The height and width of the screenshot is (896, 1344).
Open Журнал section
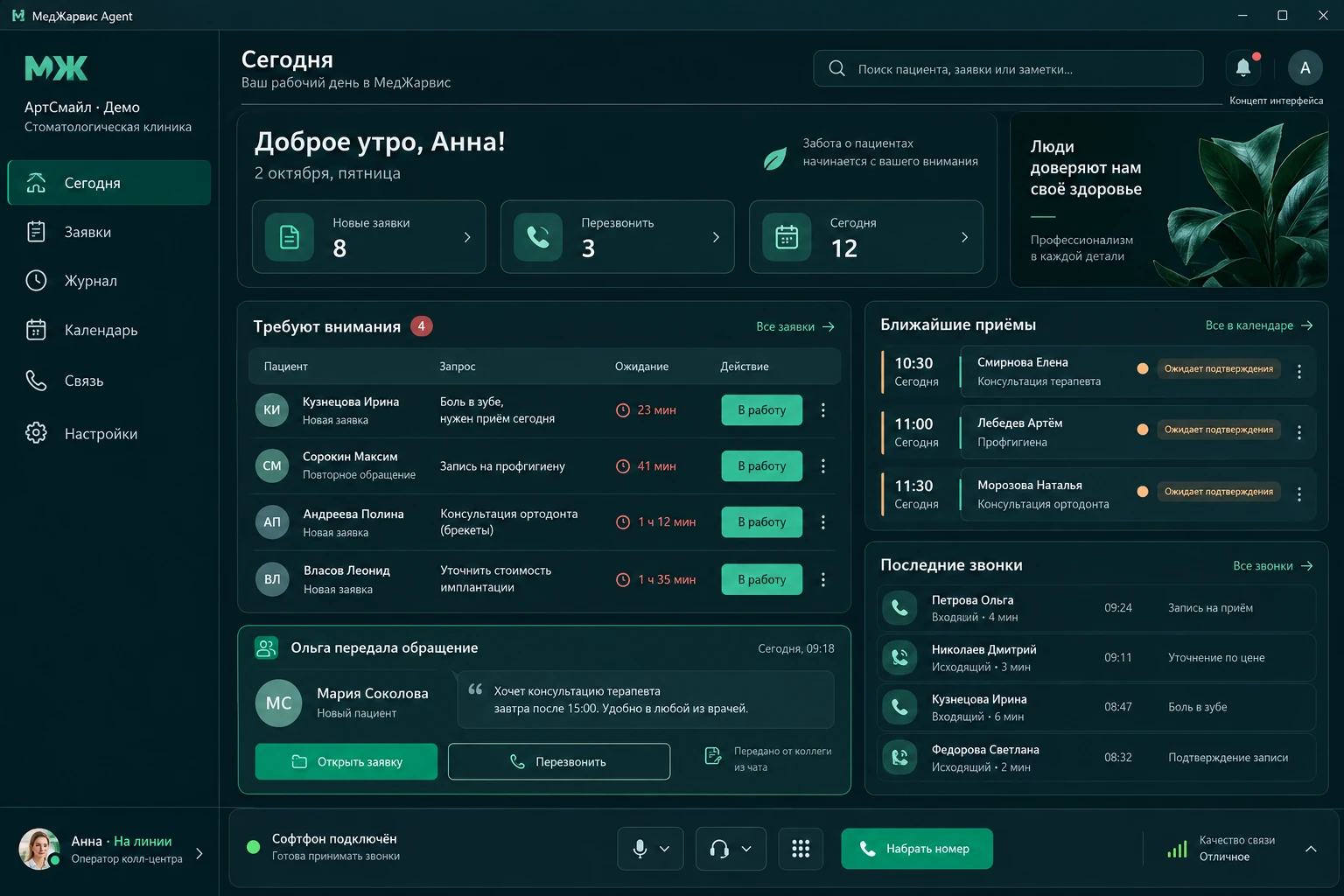pyautogui.click(x=109, y=281)
